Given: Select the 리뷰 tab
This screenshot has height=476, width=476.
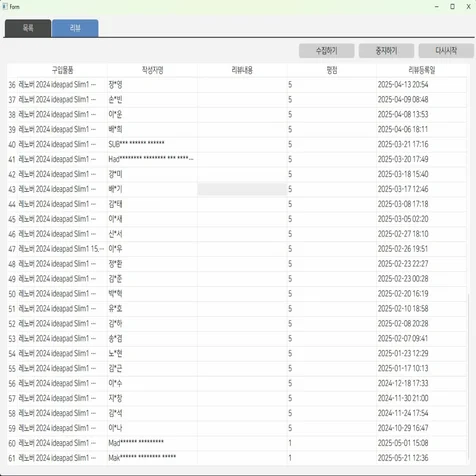Looking at the screenshot, I should (x=75, y=28).
